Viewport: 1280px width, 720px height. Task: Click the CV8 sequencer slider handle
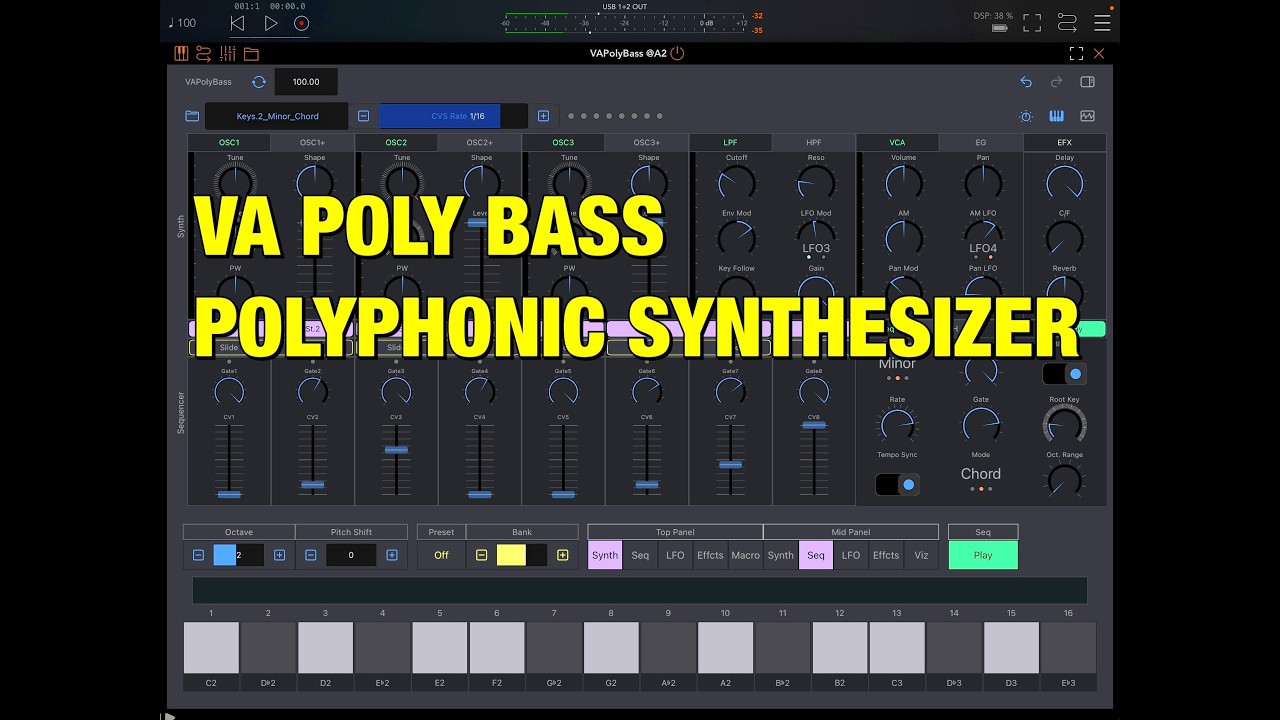click(814, 425)
